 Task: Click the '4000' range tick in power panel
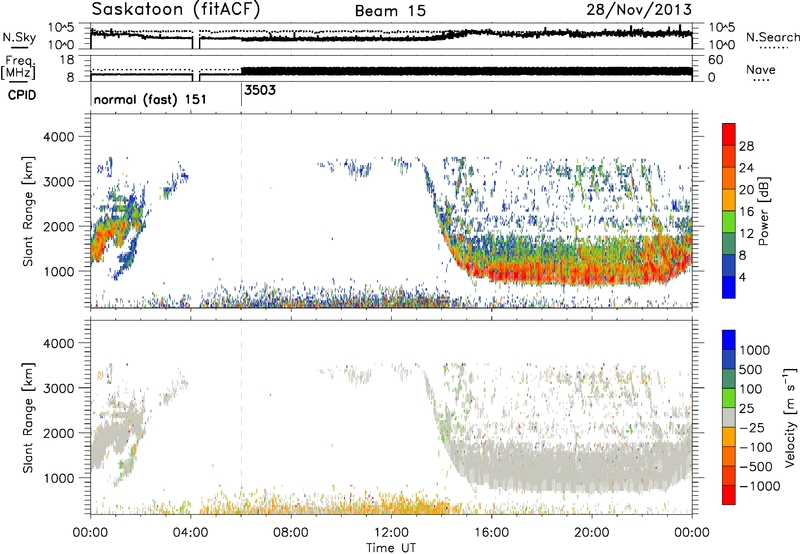[58, 137]
